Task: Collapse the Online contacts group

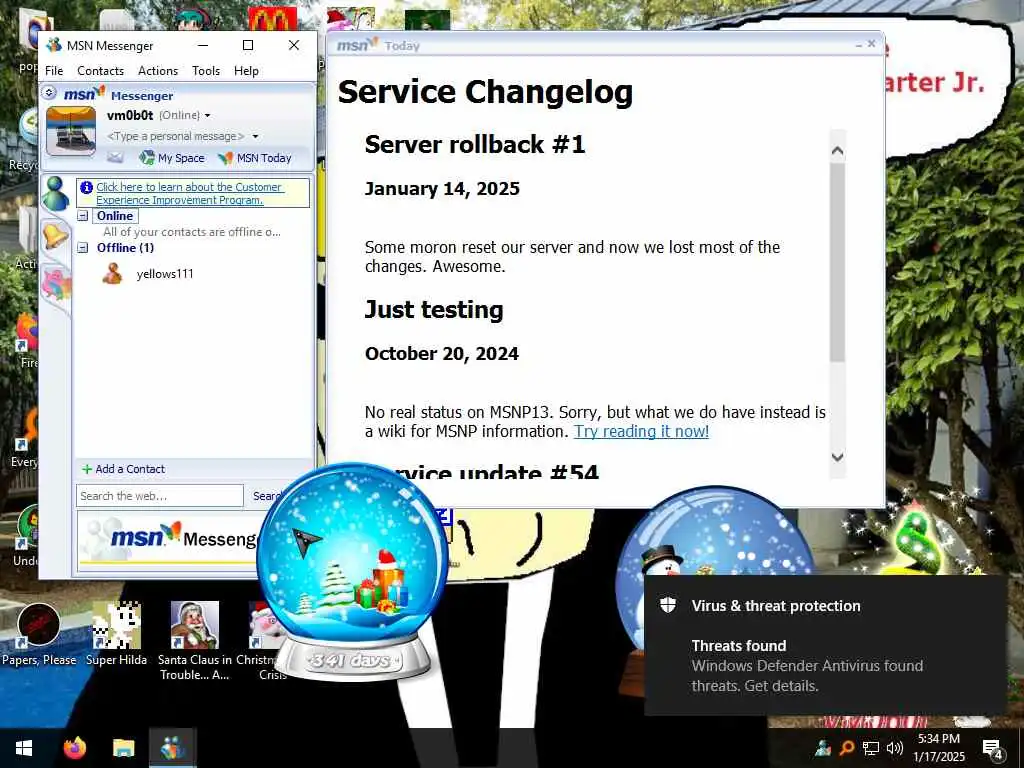Action: (83, 216)
